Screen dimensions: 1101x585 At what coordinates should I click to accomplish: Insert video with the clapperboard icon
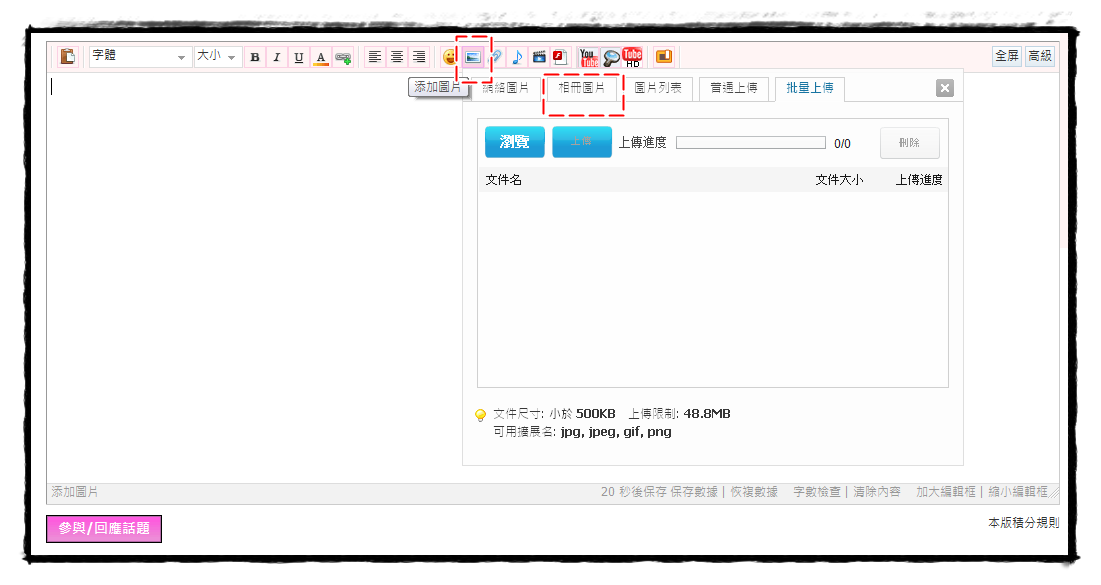pyautogui.click(x=539, y=57)
